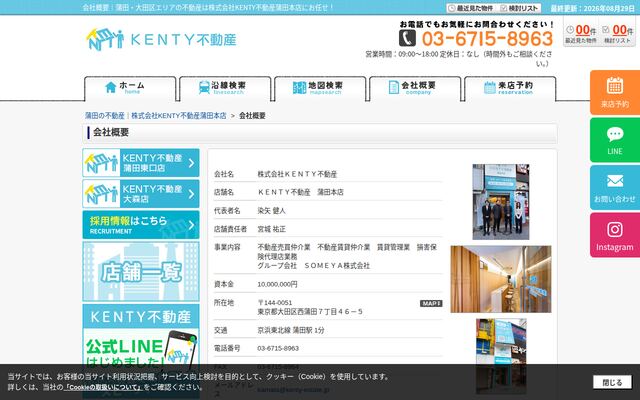The image size is (640, 400).
Task: Click 会社概要 page heading
Action: pyautogui.click(x=111, y=132)
